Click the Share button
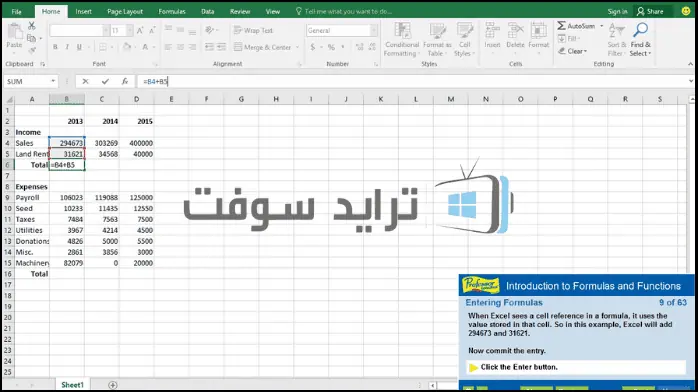 point(650,12)
